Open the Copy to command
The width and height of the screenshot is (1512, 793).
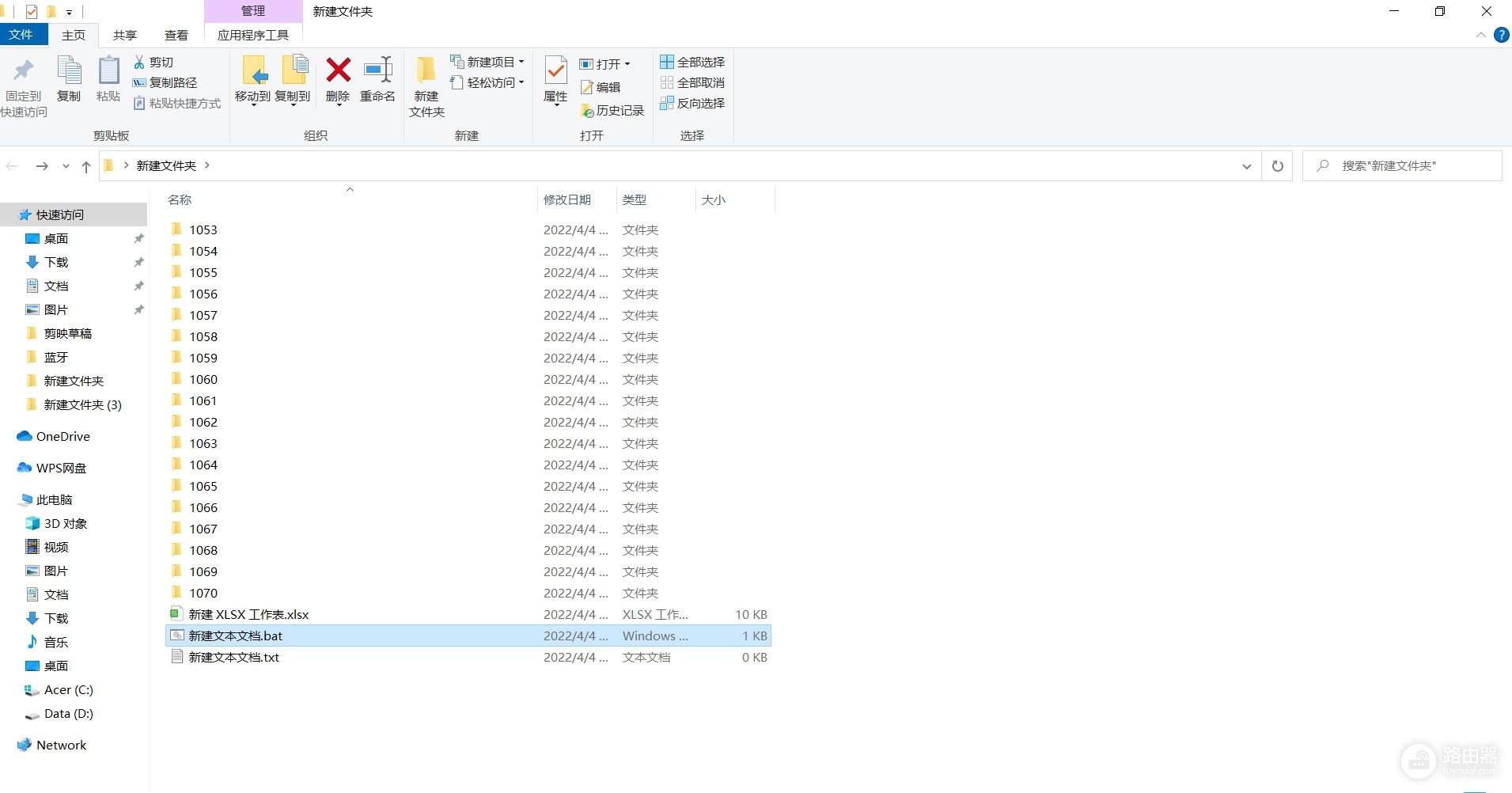[293, 80]
